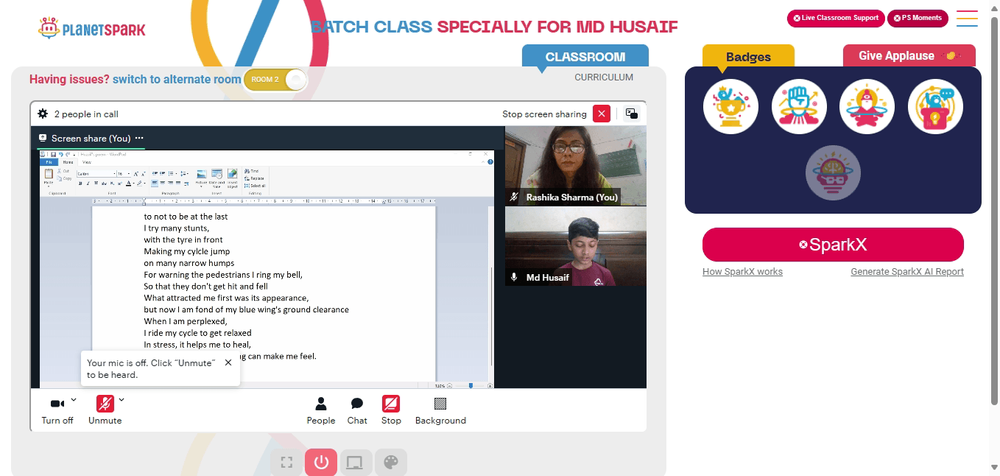Award the meditating guru badge
The height and width of the screenshot is (476, 1000).
(867, 107)
